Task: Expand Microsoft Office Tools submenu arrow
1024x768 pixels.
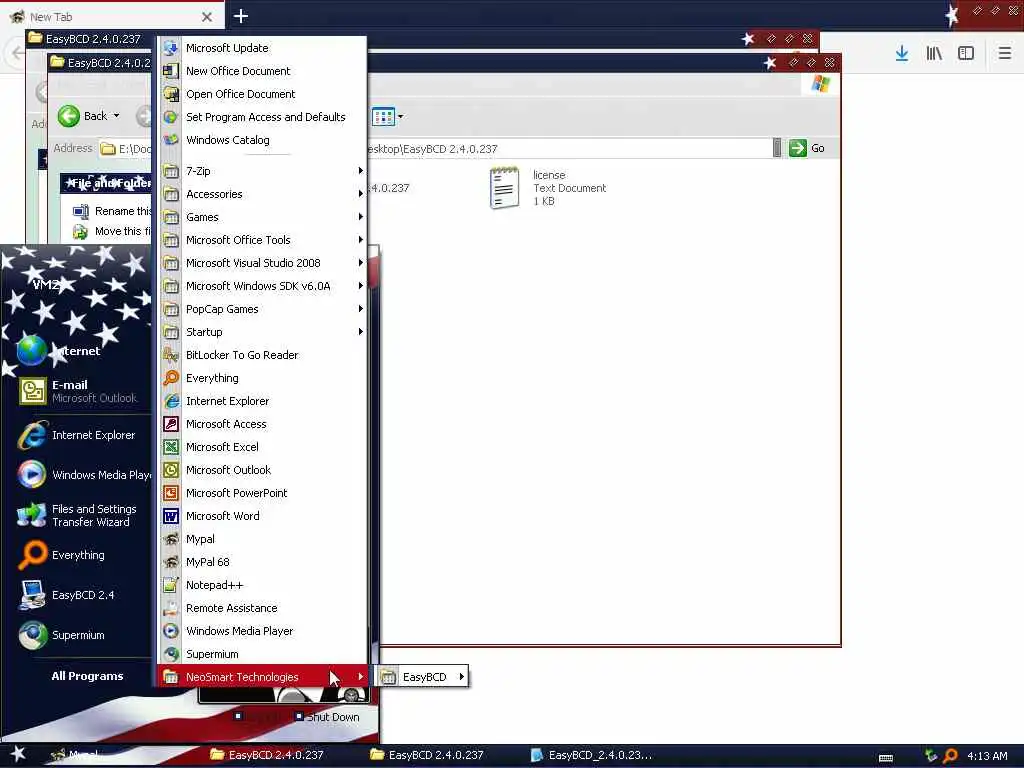Action: pos(360,240)
